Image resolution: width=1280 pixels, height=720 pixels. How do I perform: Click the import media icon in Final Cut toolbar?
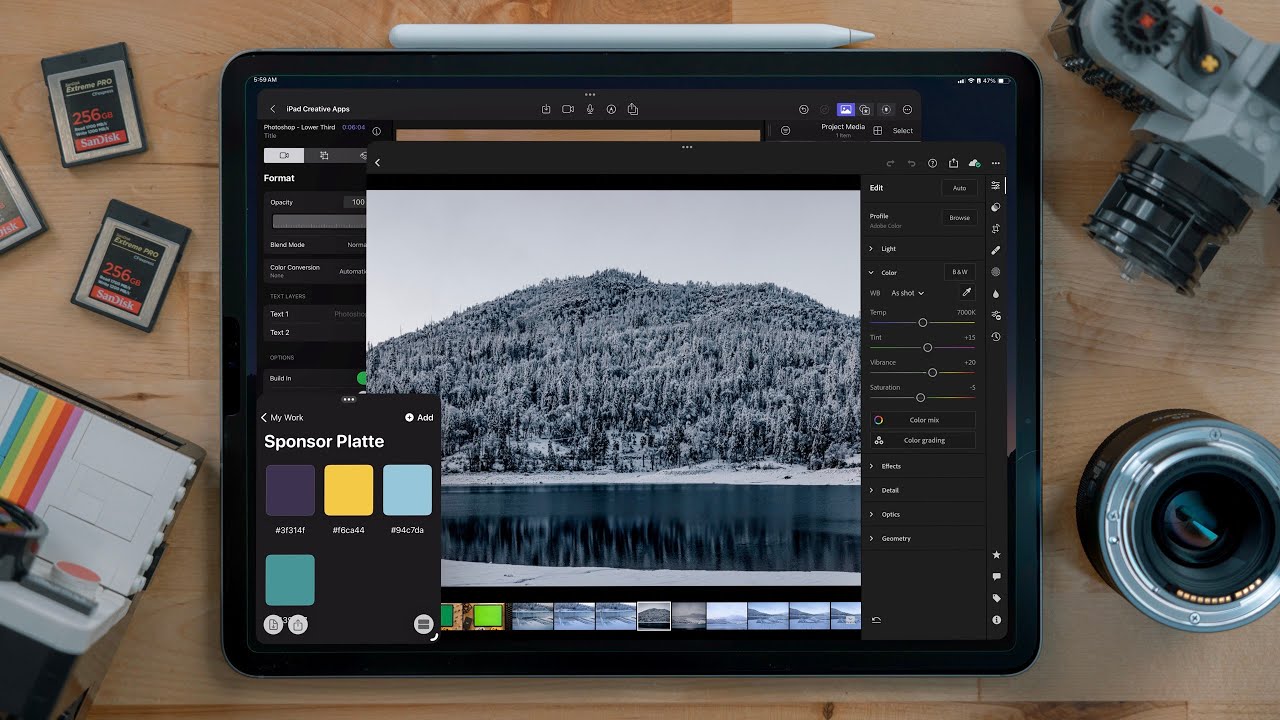(546, 109)
